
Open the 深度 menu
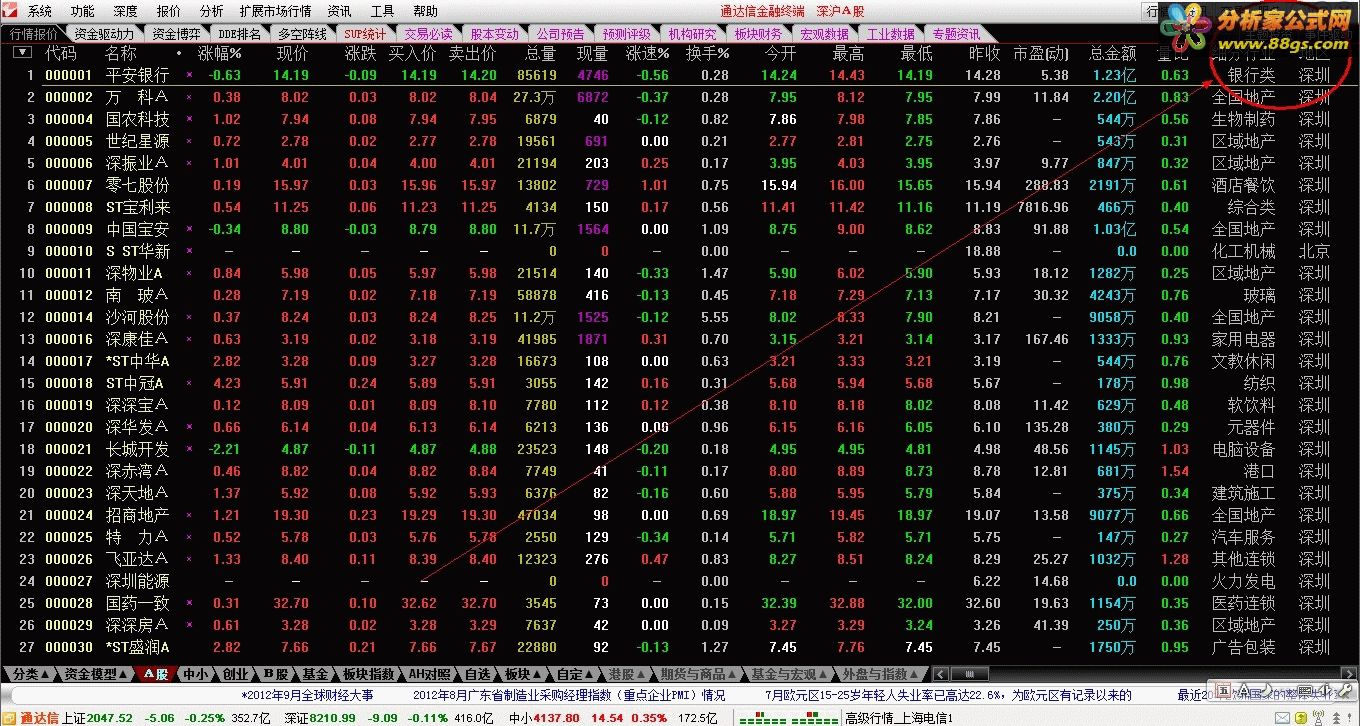tap(125, 11)
